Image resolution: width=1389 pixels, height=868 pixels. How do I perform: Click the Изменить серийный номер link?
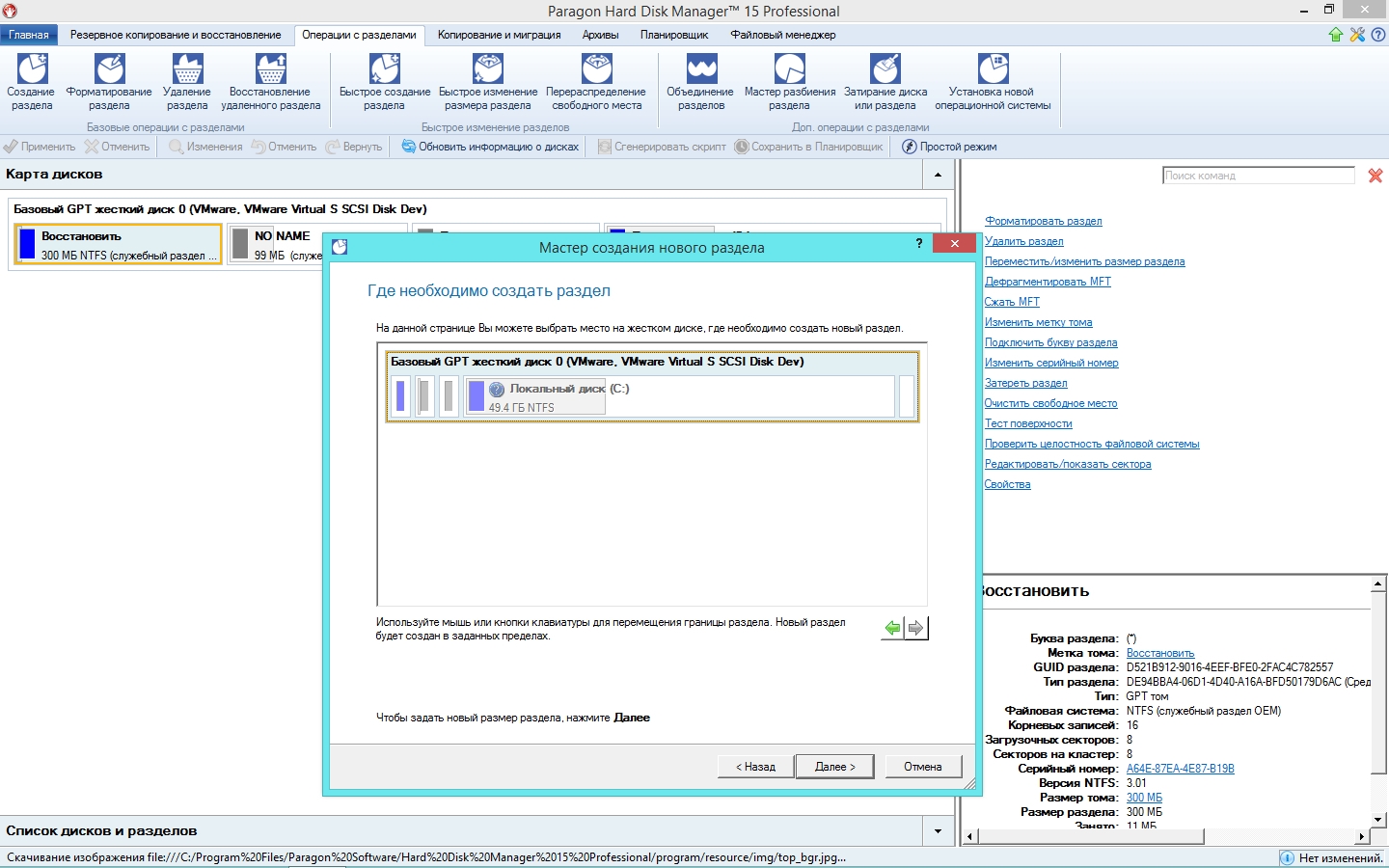click(1051, 363)
